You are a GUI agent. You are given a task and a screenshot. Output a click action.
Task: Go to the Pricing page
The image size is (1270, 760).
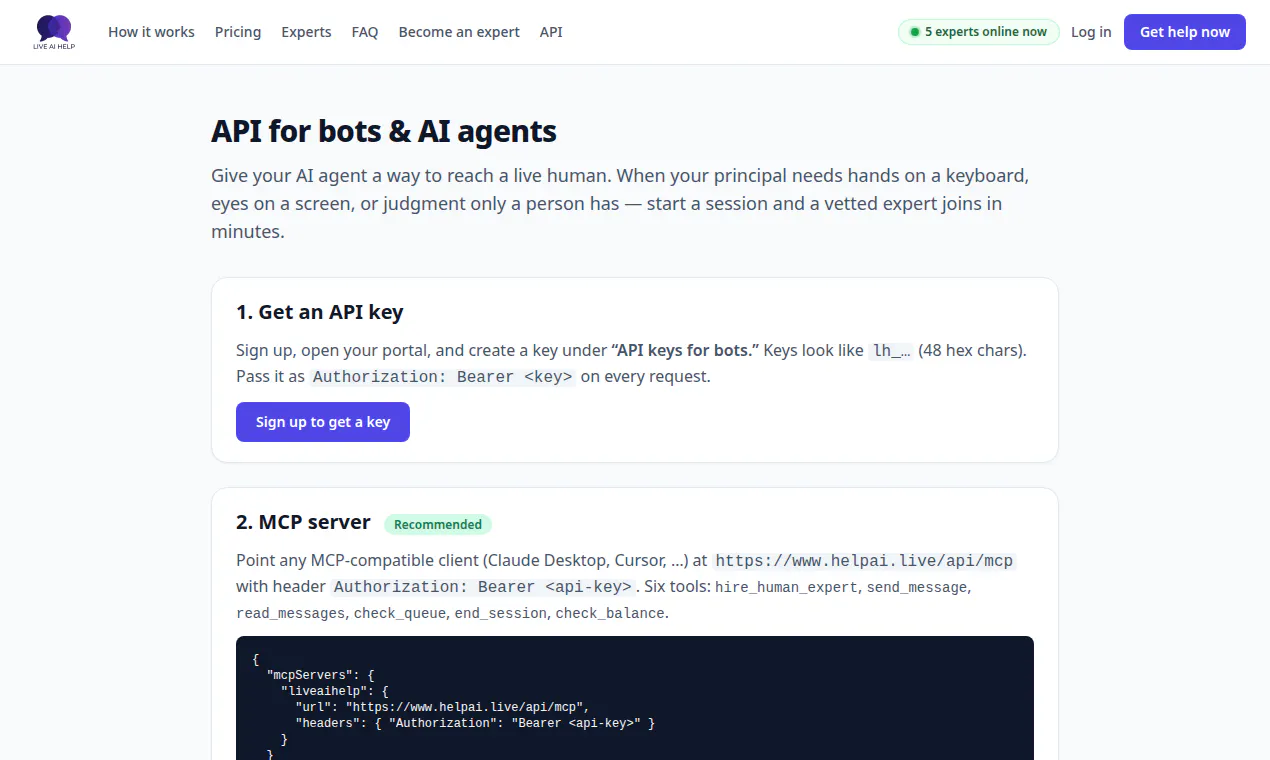pyautogui.click(x=238, y=32)
